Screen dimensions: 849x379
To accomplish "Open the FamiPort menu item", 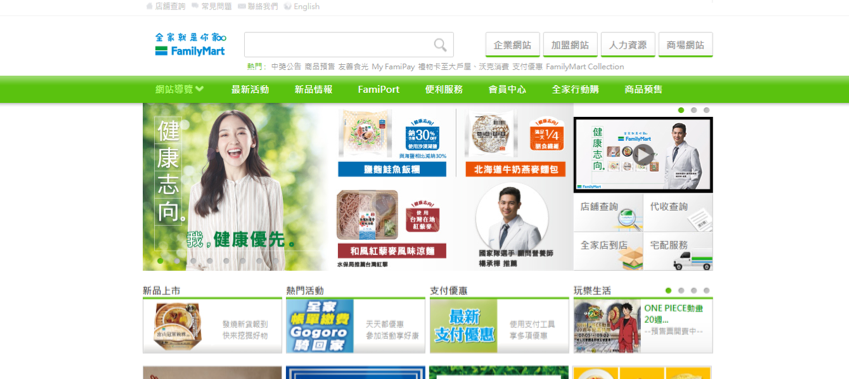I will (x=378, y=89).
